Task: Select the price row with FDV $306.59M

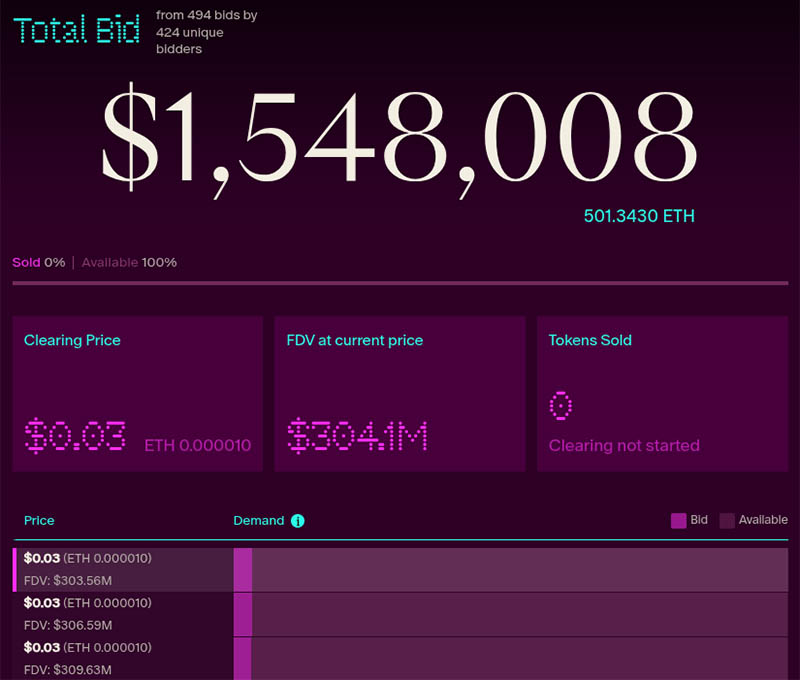Action: click(x=120, y=614)
